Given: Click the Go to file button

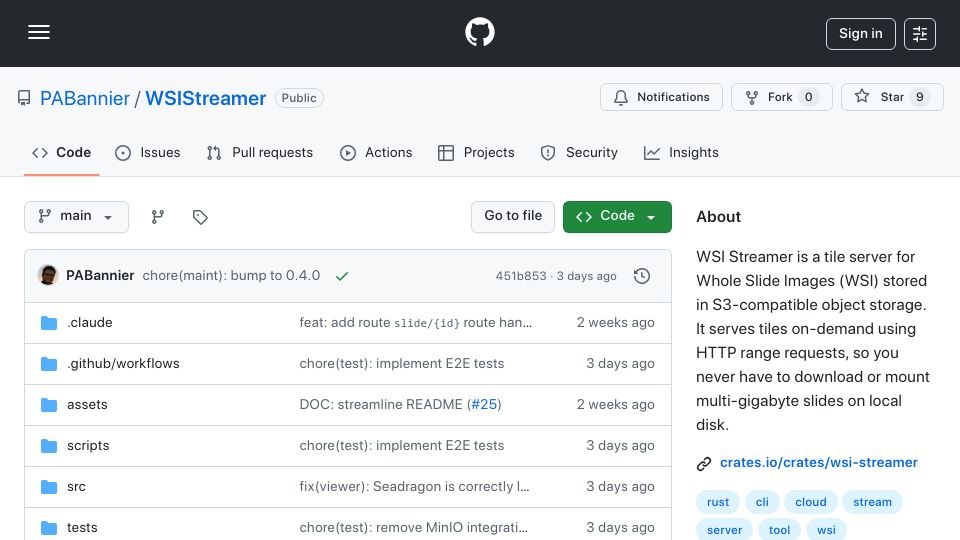Looking at the screenshot, I should click(x=512, y=217).
